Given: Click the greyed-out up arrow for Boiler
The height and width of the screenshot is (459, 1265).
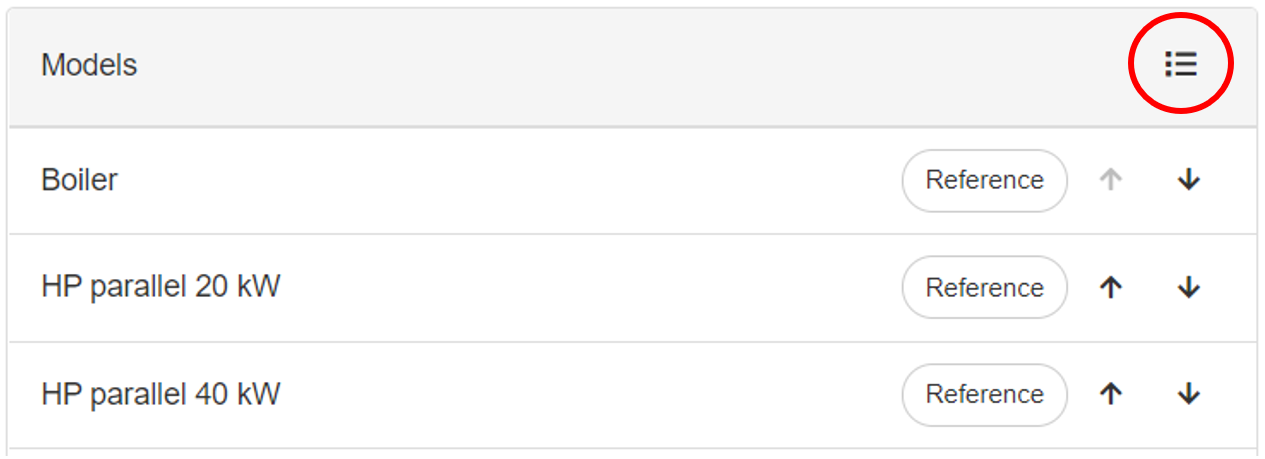Looking at the screenshot, I should coord(1111,180).
